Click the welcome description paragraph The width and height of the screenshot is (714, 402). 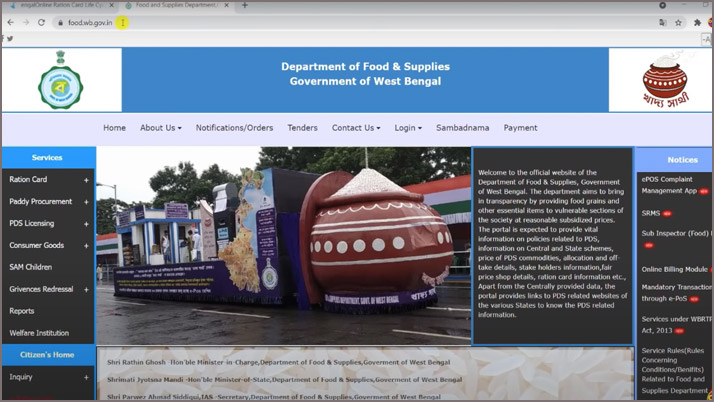552,244
